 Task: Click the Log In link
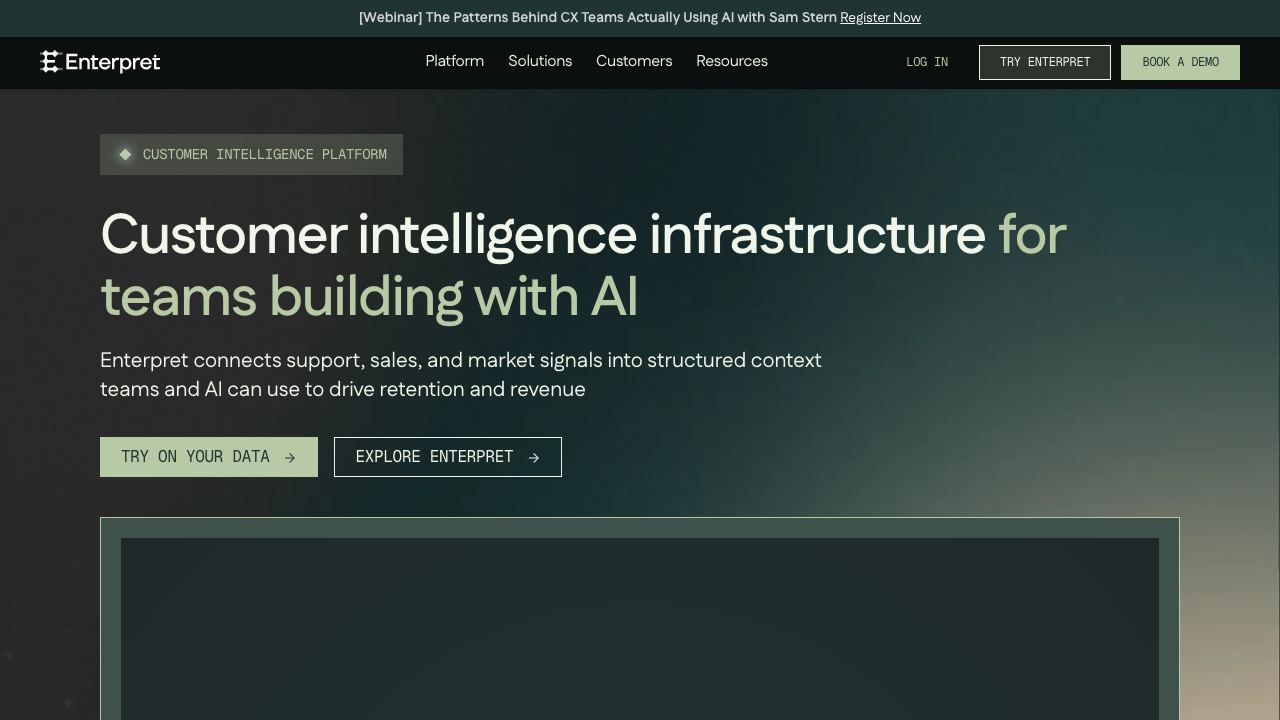(x=927, y=62)
